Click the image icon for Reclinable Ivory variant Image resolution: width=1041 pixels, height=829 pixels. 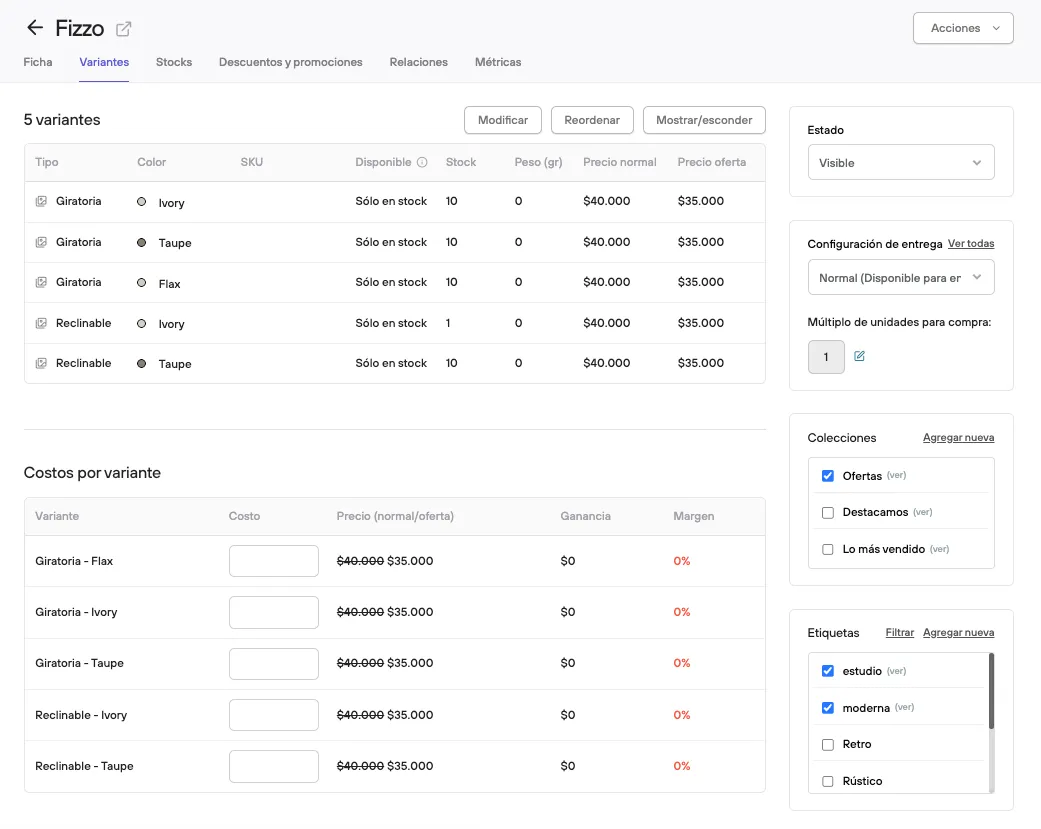41,323
